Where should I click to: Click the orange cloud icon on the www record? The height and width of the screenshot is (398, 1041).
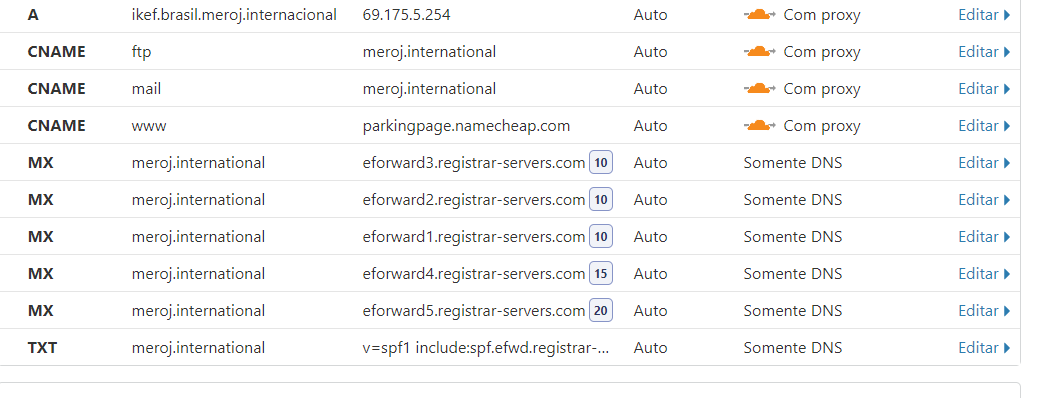[760, 126]
